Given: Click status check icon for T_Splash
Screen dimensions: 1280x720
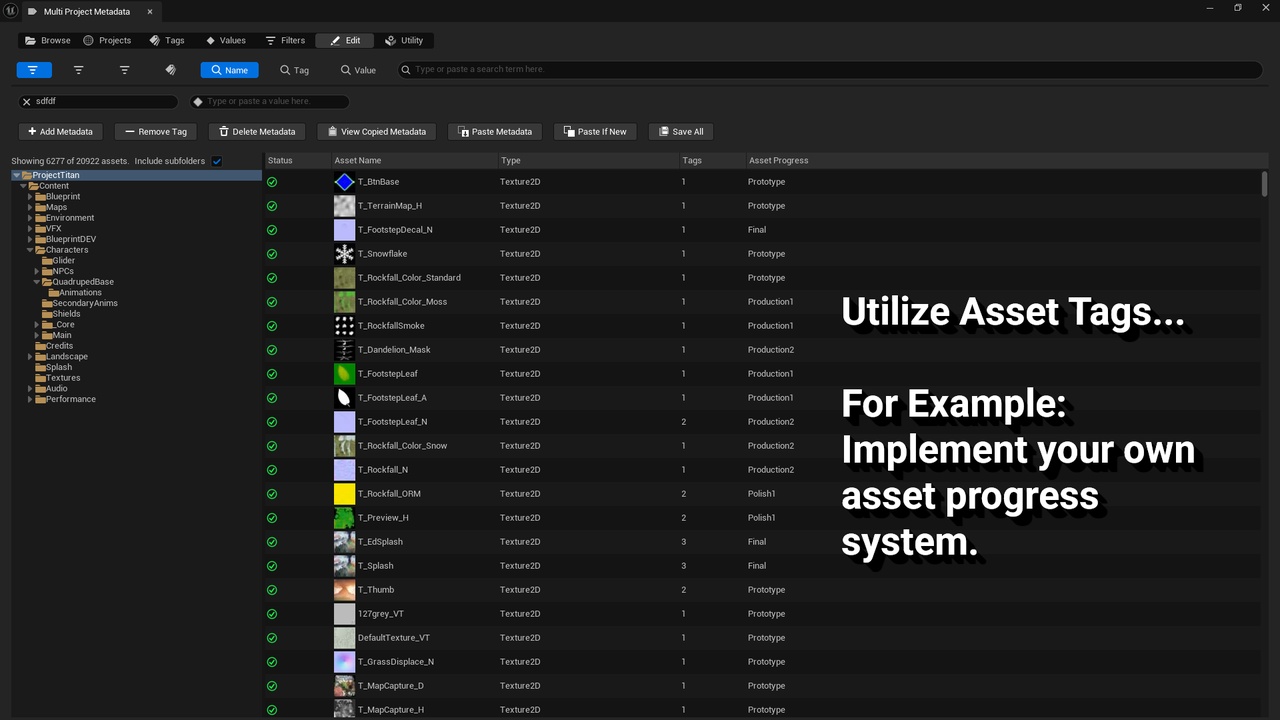Looking at the screenshot, I should [x=272, y=566].
